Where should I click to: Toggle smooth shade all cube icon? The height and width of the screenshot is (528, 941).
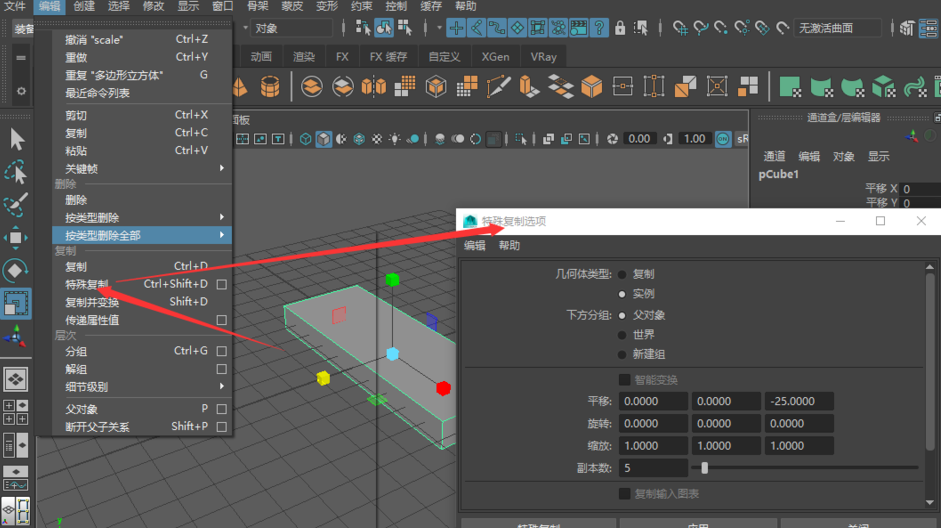tap(323, 139)
